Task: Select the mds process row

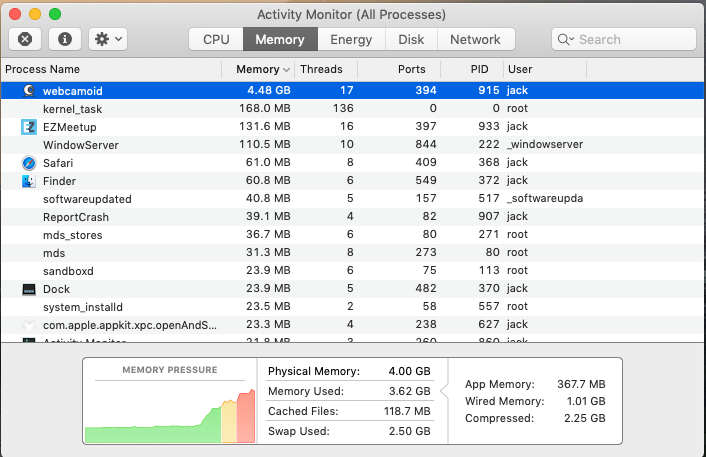Action: click(353, 253)
